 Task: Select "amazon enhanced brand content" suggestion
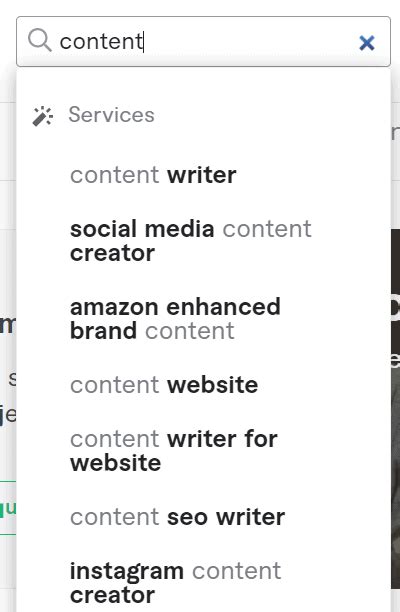pos(175,319)
